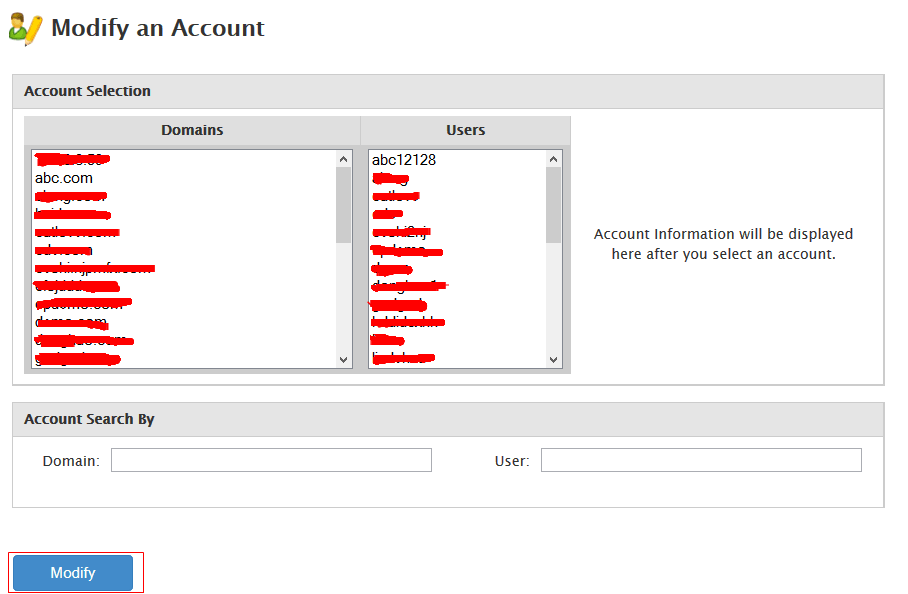Click the Users list scroll down arrow
The image size is (908, 594).
point(554,360)
